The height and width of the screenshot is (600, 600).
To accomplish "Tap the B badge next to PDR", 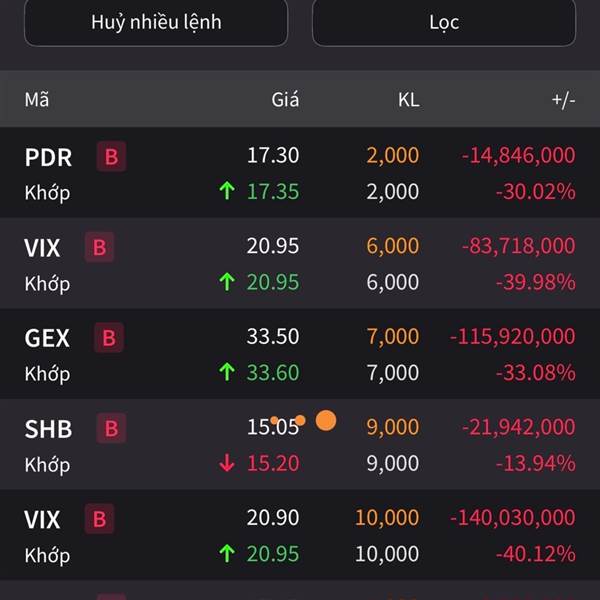I will click(111, 157).
